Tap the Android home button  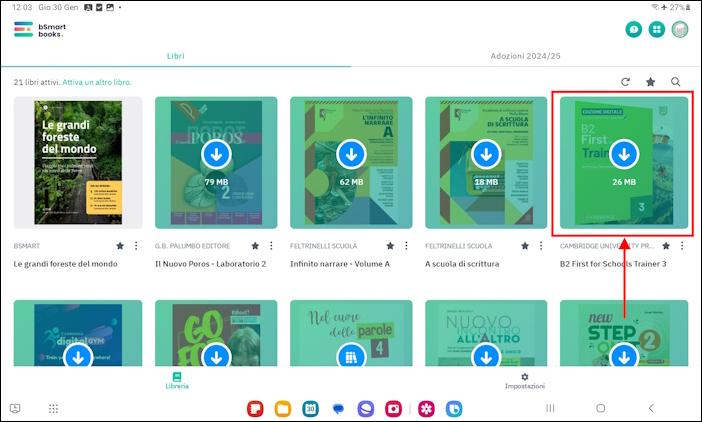click(x=601, y=408)
